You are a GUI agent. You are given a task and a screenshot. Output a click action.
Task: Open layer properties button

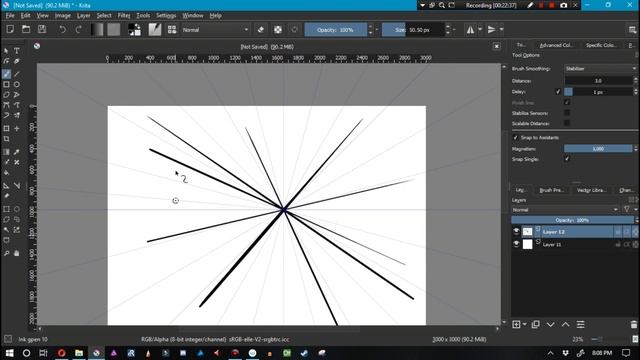coord(580,324)
